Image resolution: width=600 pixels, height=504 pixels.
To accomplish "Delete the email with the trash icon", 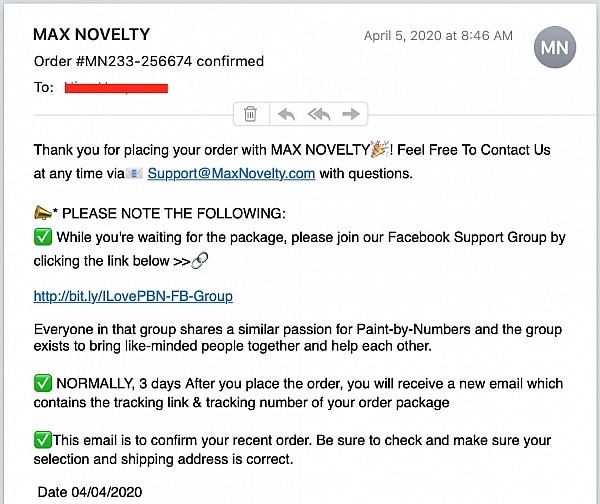I will [250, 114].
